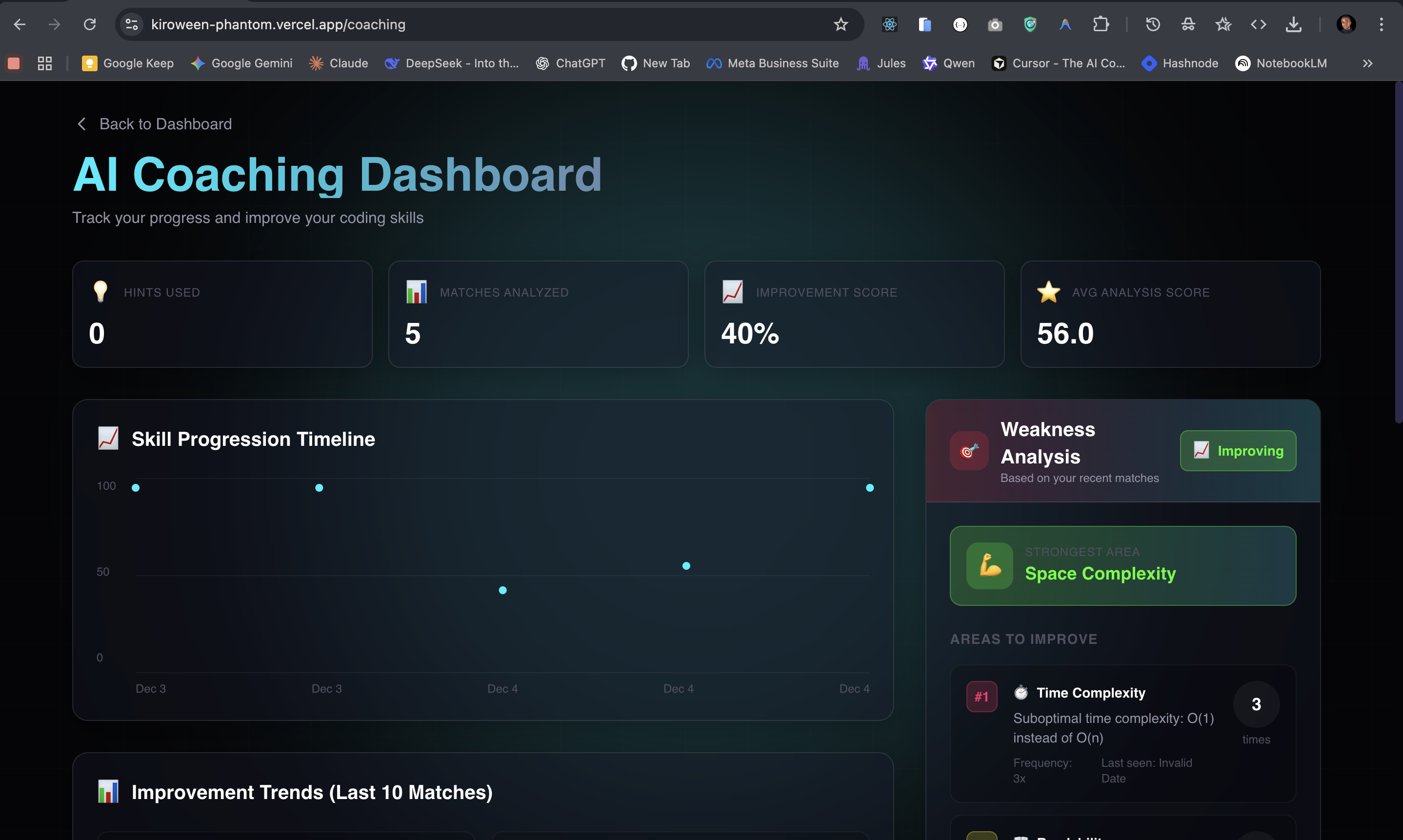Click the page reload icon
The width and height of the screenshot is (1403, 840).
pos(89,24)
